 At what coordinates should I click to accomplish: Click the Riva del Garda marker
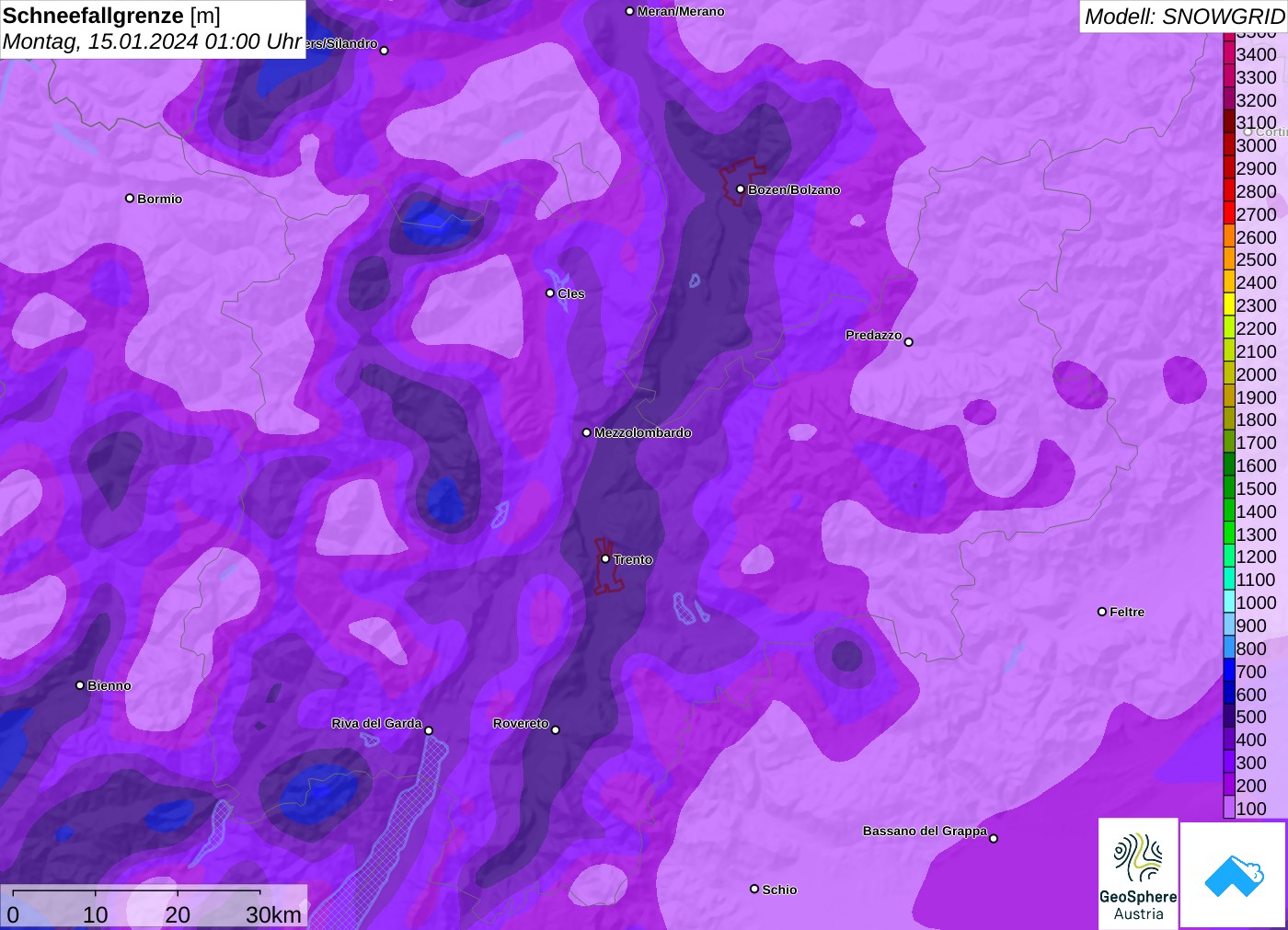(x=429, y=730)
